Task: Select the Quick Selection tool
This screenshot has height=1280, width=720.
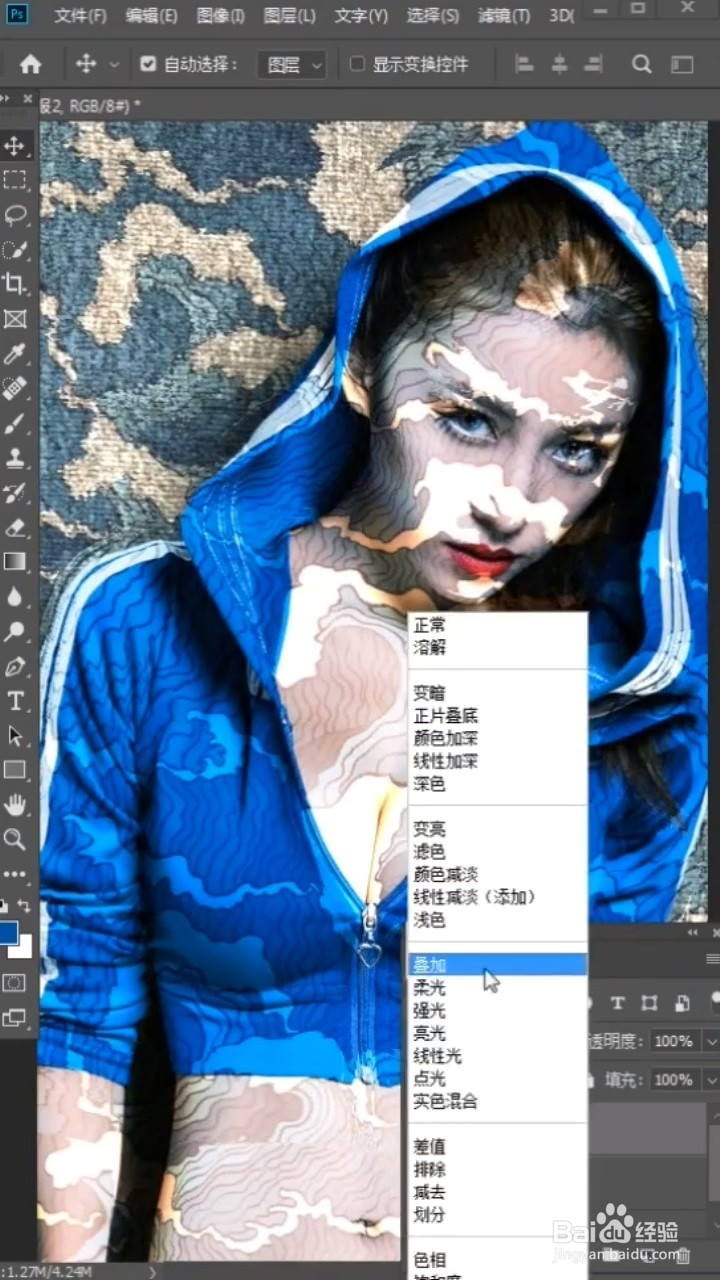Action: (x=14, y=250)
